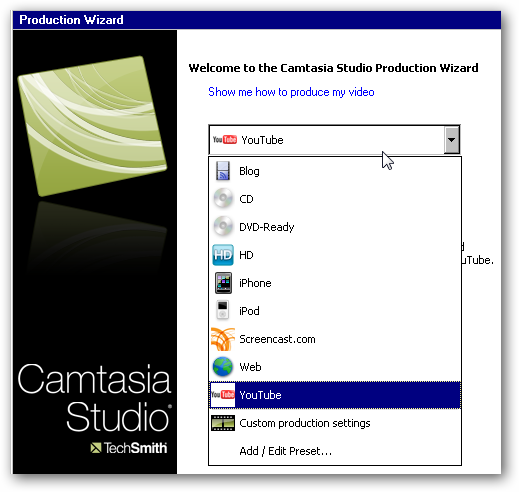
Task: Select the HD preset
Action: coord(335,255)
